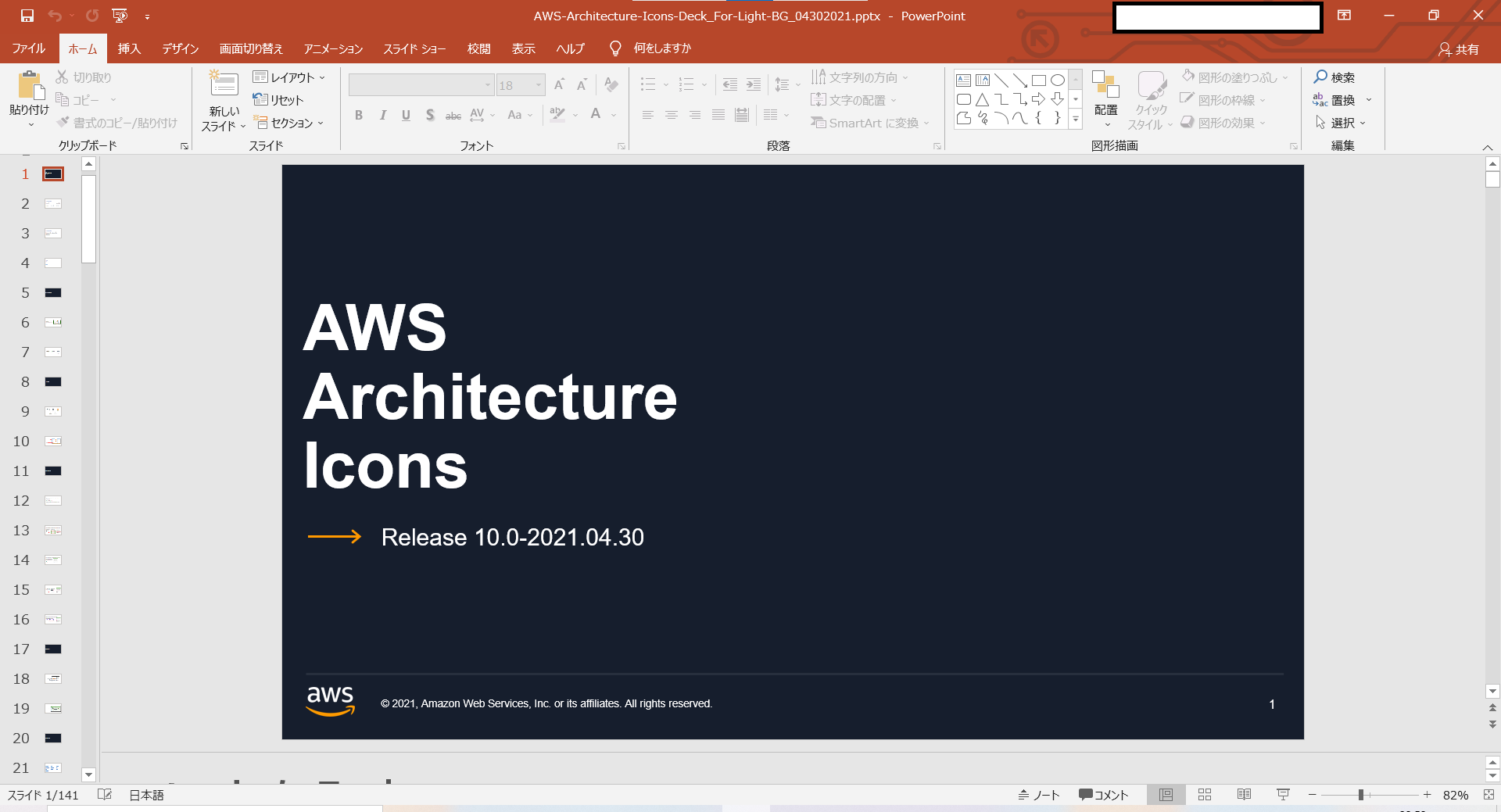Toggle align text right
Image resolution: width=1501 pixels, height=812 pixels.
coord(695,116)
